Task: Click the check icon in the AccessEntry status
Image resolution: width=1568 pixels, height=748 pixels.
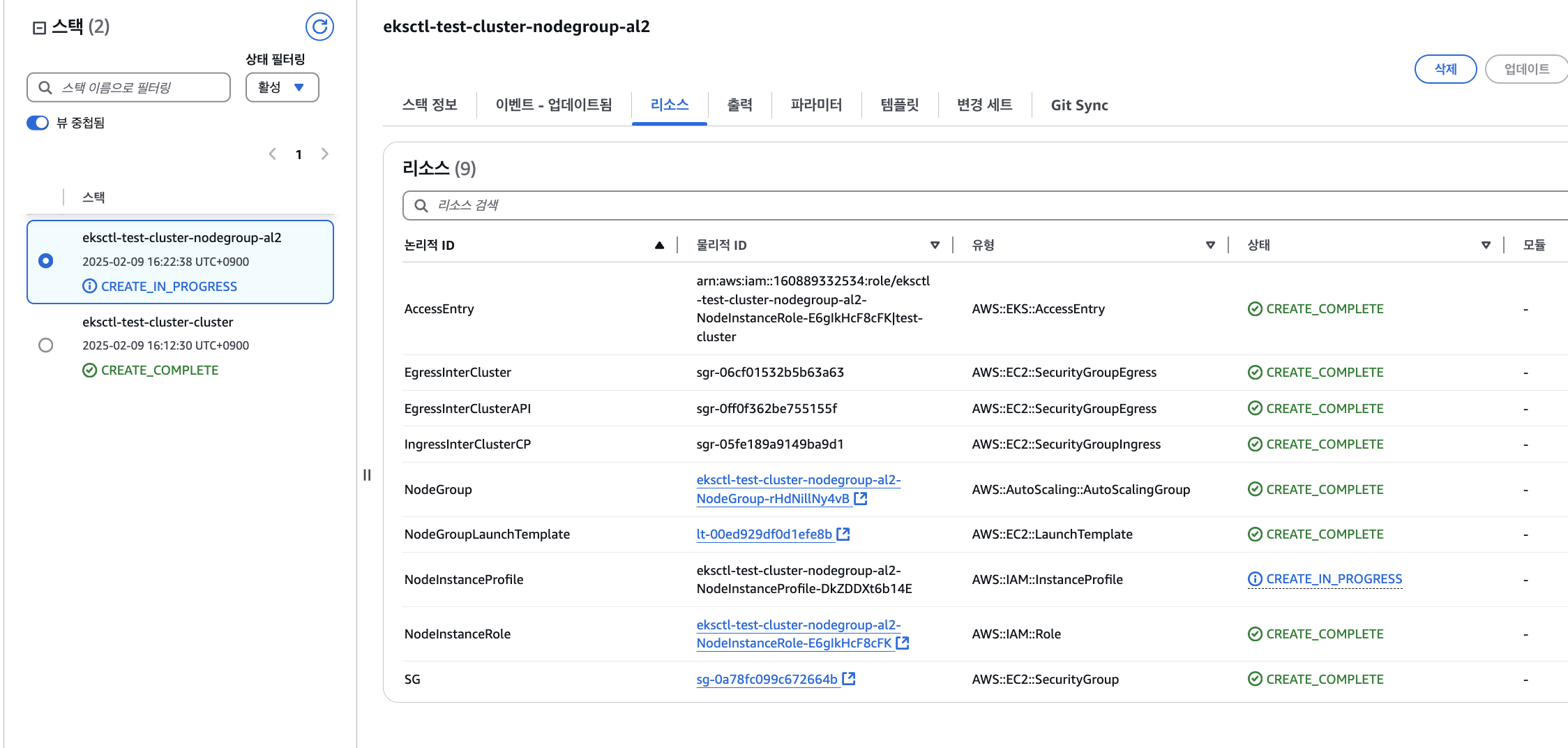Action: (x=1255, y=309)
